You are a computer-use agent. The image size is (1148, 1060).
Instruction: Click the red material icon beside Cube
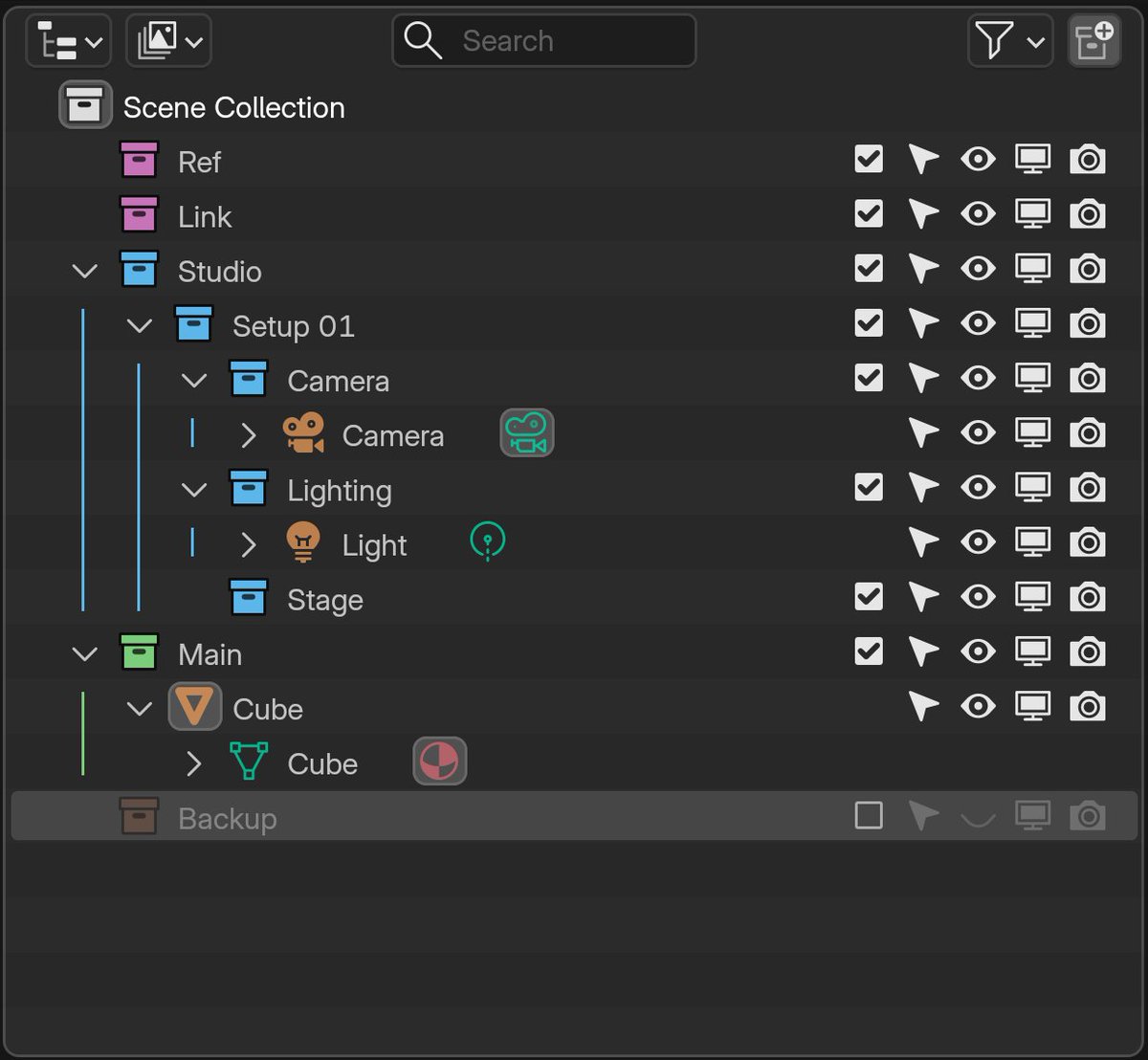440,762
